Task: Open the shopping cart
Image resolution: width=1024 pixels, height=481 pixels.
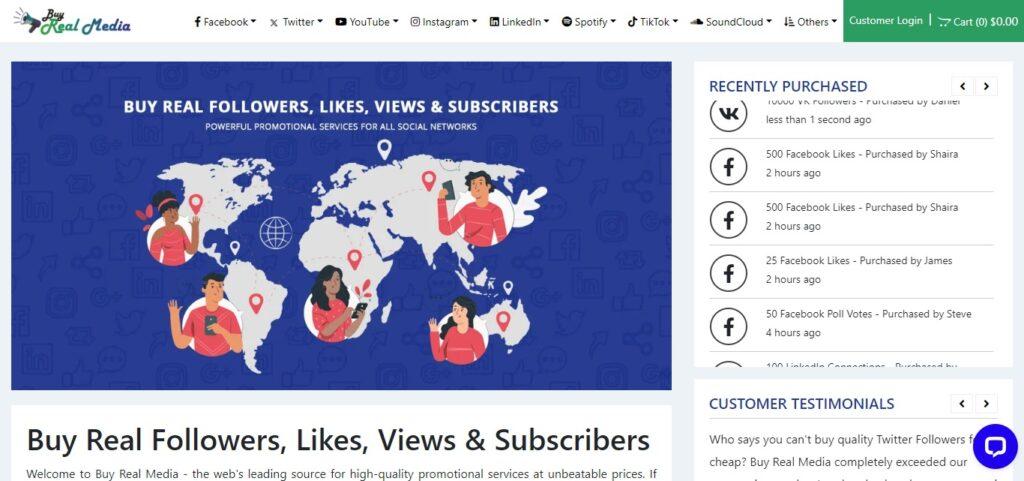Action: click(x=978, y=22)
